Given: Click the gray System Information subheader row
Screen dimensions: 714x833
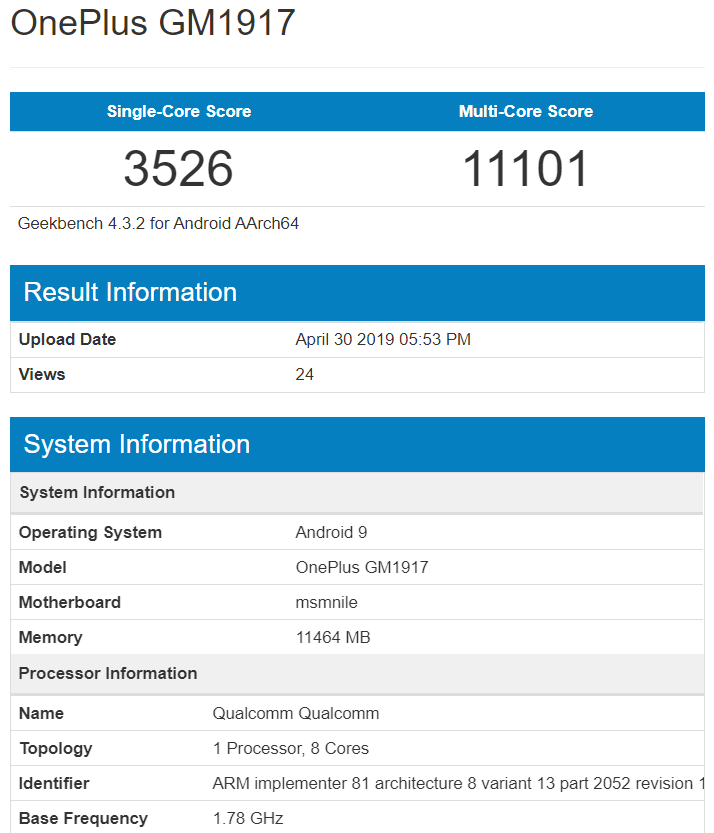Looking at the screenshot, I should (357, 492).
